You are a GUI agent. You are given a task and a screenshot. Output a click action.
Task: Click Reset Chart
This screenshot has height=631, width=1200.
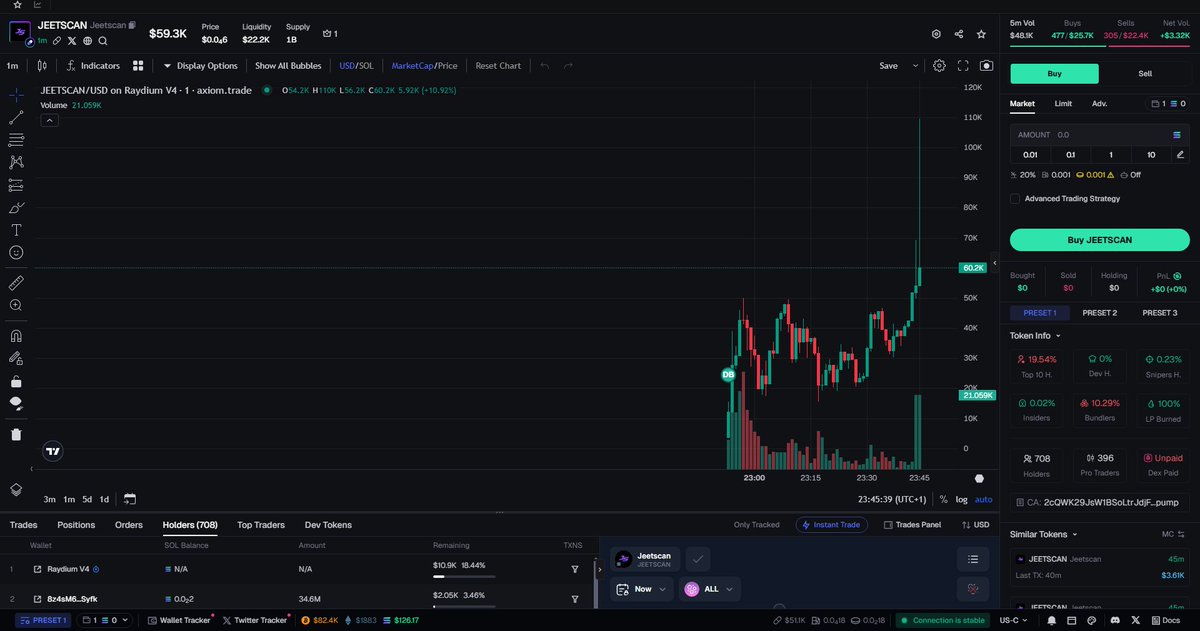pyautogui.click(x=498, y=66)
